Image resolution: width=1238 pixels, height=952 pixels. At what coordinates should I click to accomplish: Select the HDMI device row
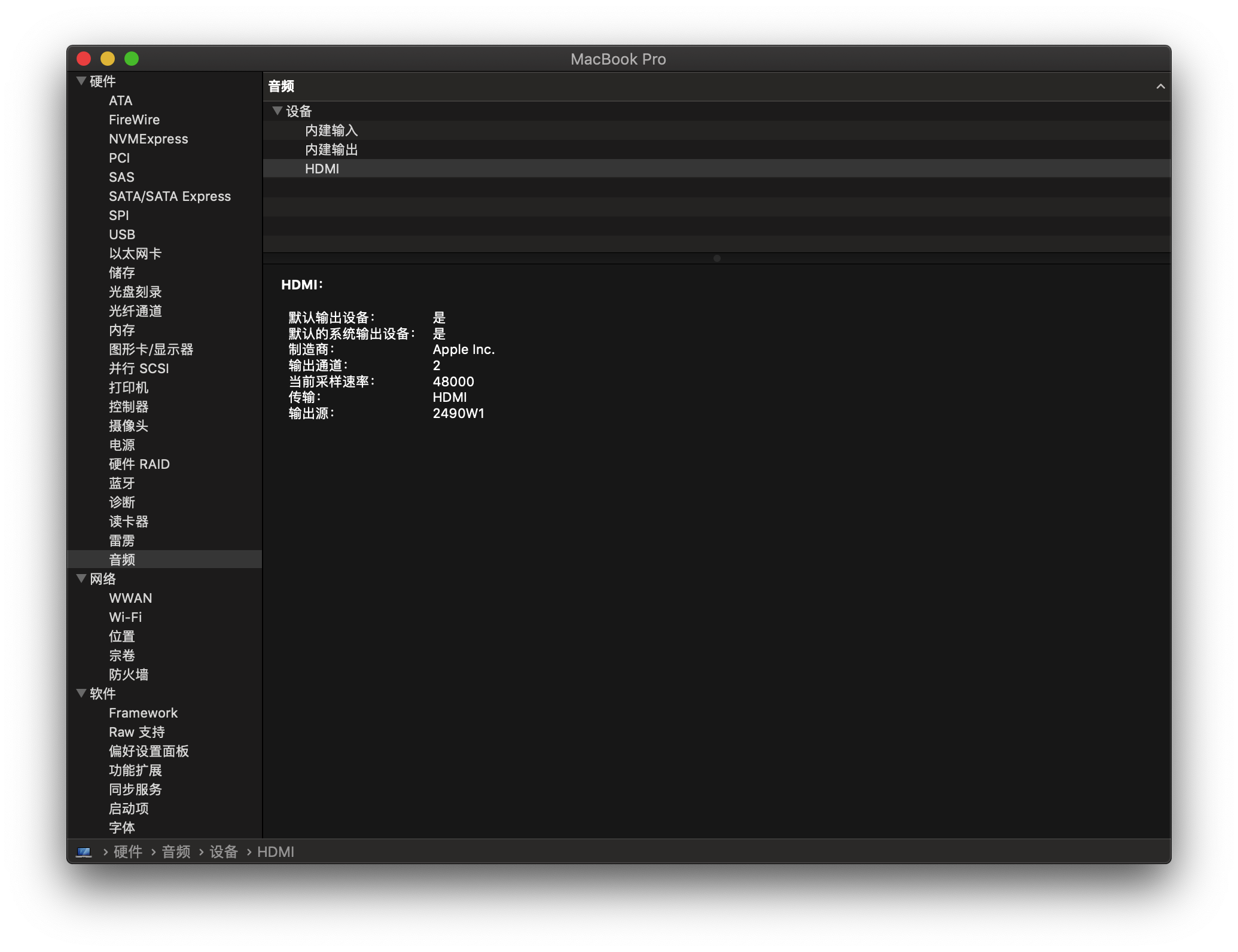point(322,169)
